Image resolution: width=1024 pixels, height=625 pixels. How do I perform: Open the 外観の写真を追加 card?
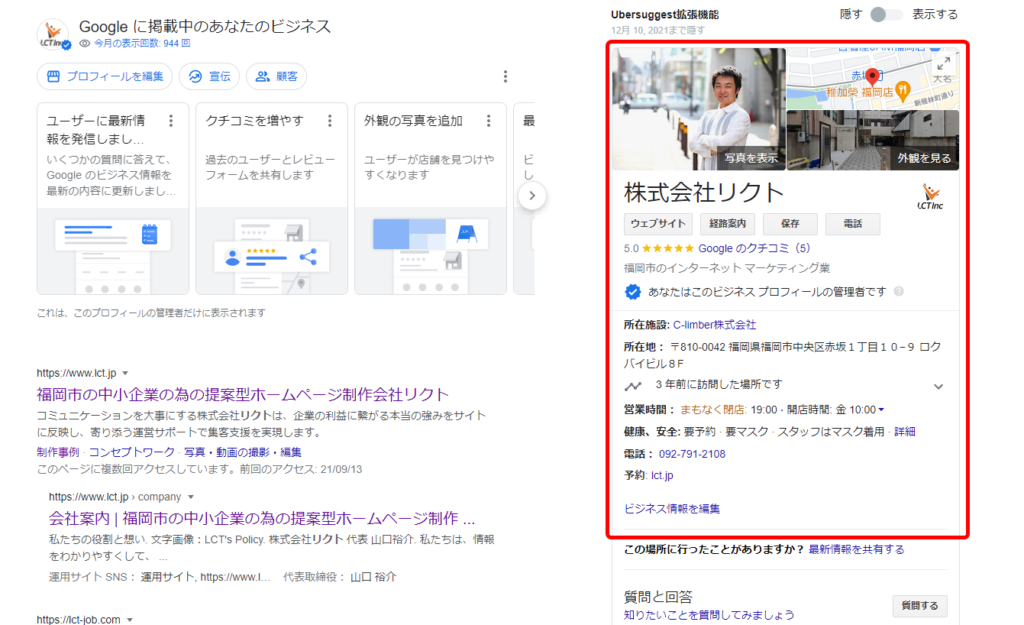click(430, 198)
